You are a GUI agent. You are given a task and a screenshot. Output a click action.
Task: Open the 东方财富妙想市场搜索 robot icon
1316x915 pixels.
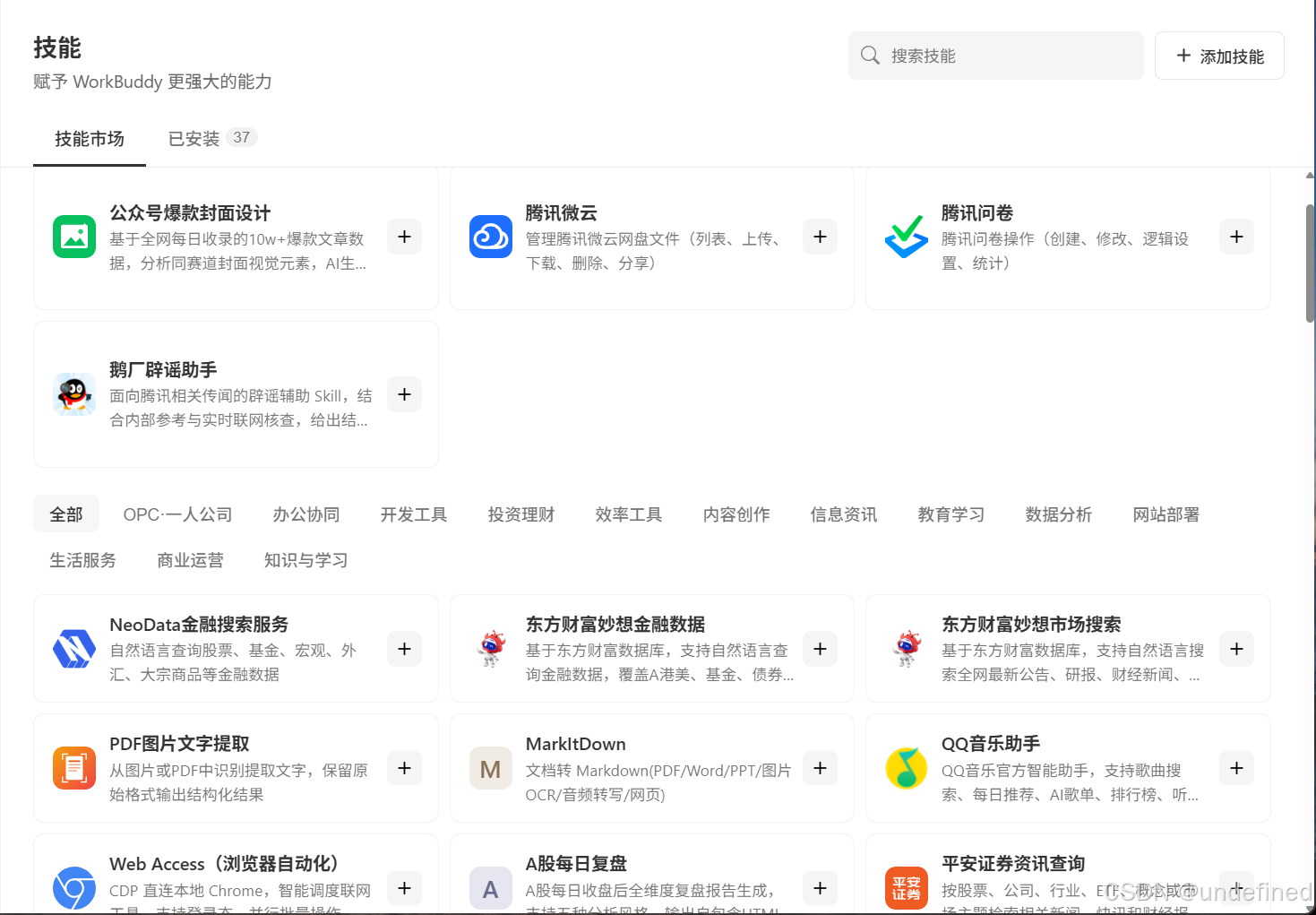pyautogui.click(x=907, y=649)
